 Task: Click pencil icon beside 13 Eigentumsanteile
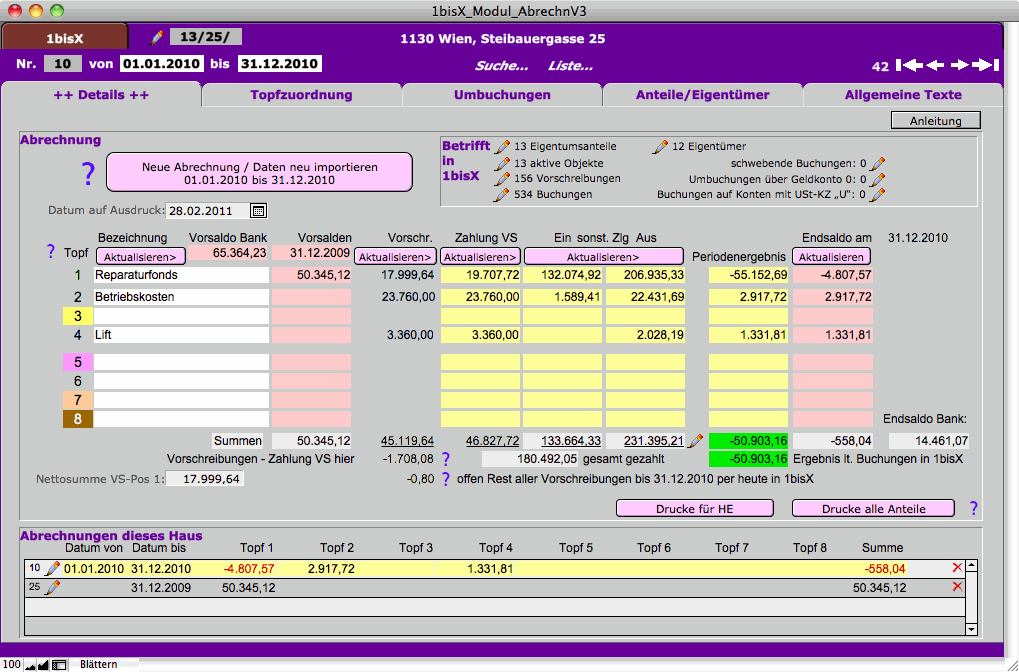point(503,147)
